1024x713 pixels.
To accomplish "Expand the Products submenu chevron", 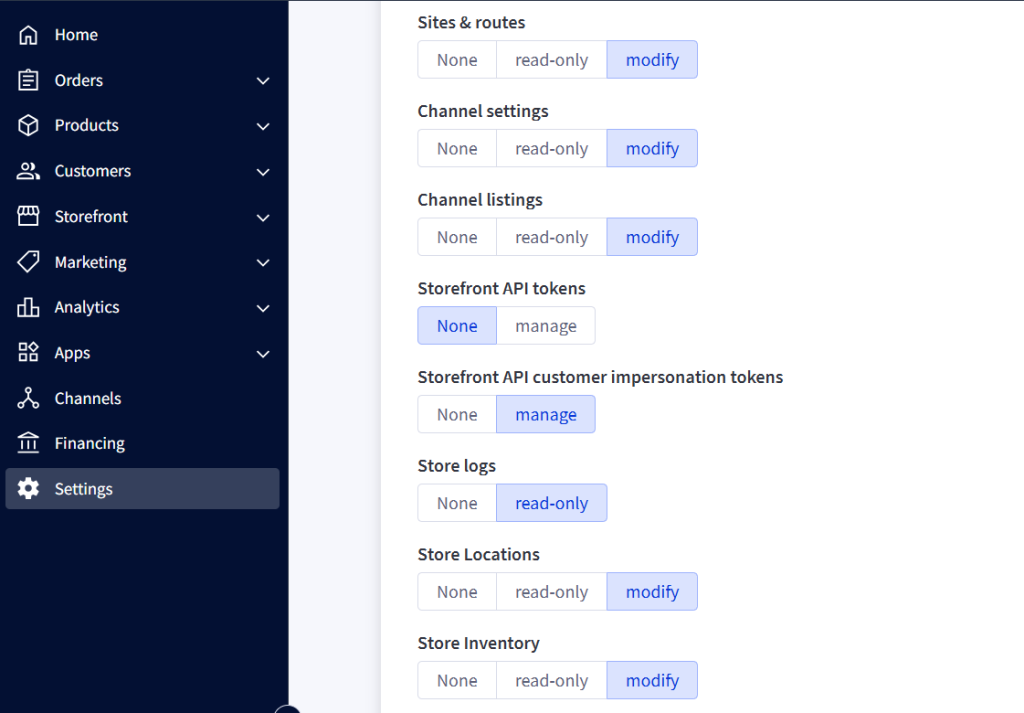I will tap(263, 126).
